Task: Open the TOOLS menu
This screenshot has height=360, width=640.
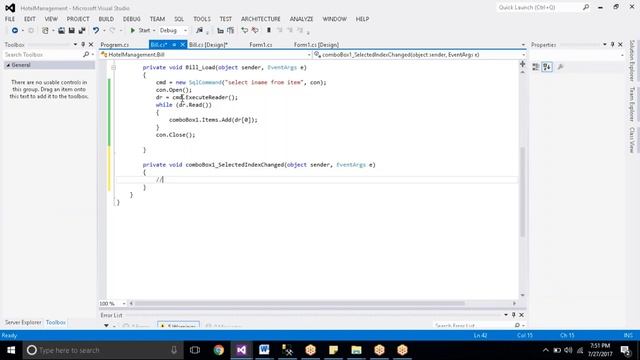Action: click(202, 19)
